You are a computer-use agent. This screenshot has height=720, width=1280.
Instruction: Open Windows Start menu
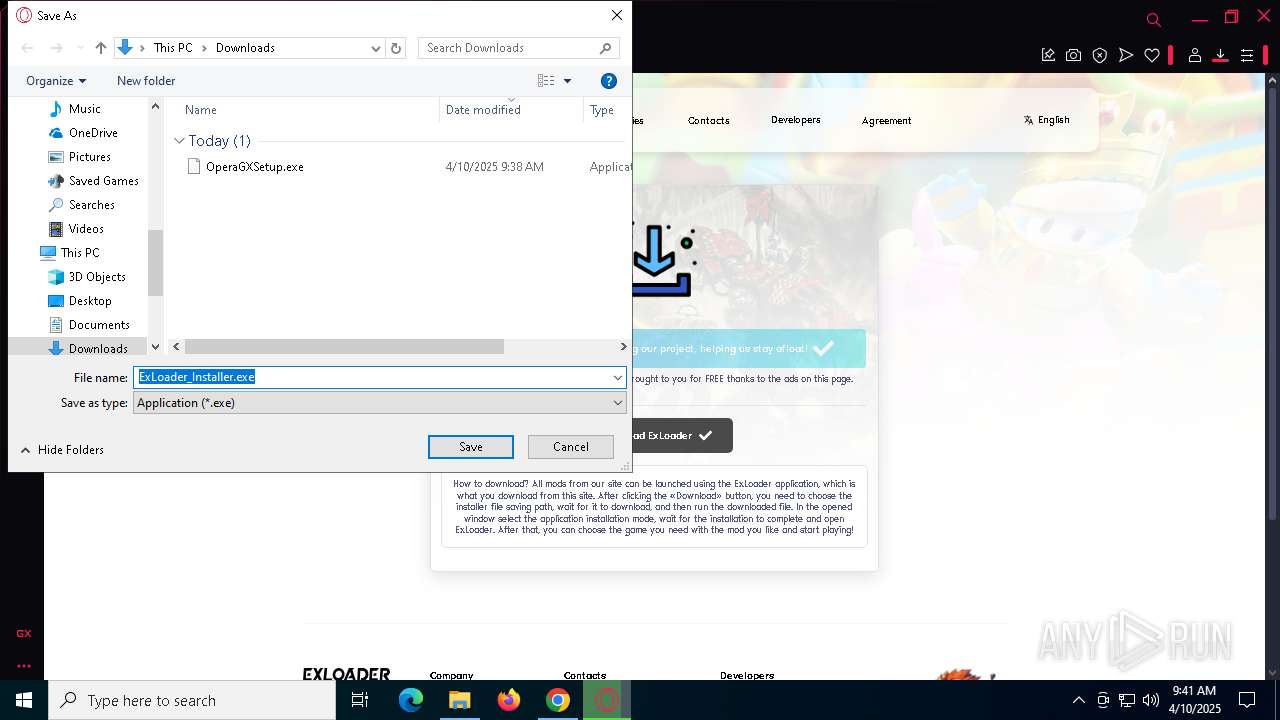pos(24,700)
